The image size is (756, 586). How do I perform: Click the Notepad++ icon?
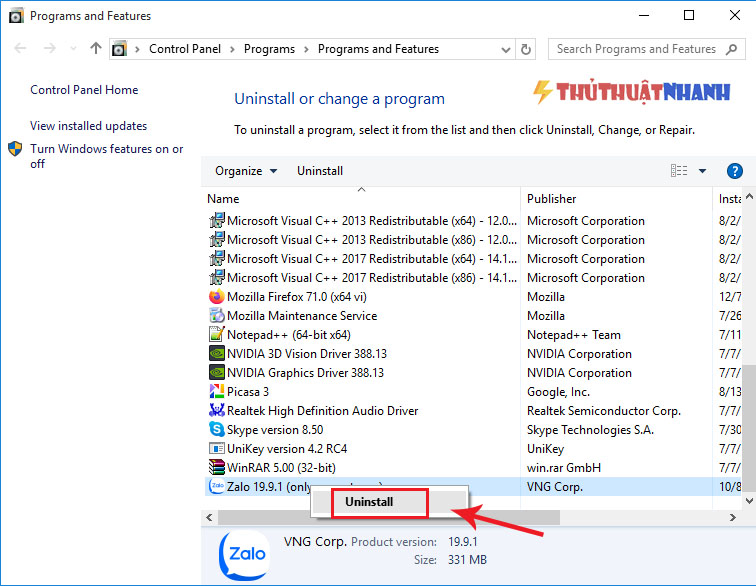216,334
